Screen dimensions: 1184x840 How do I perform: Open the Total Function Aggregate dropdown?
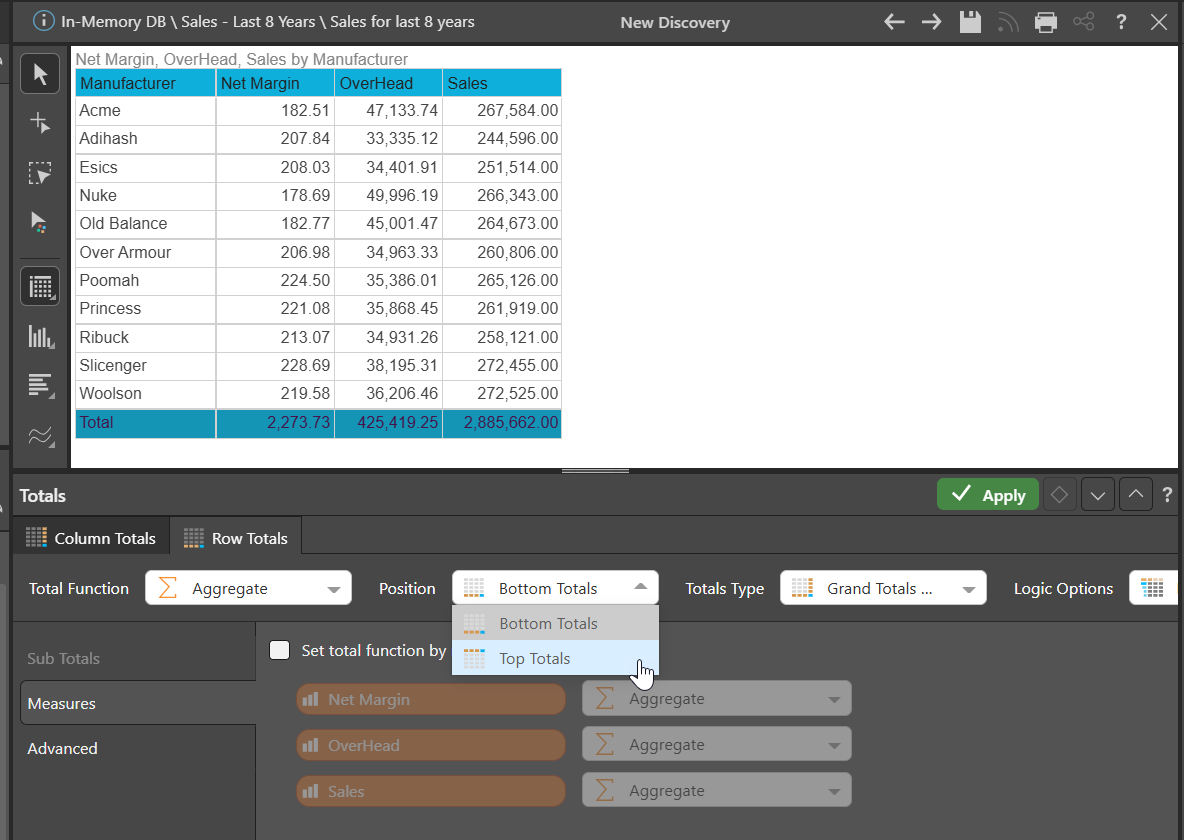[248, 588]
